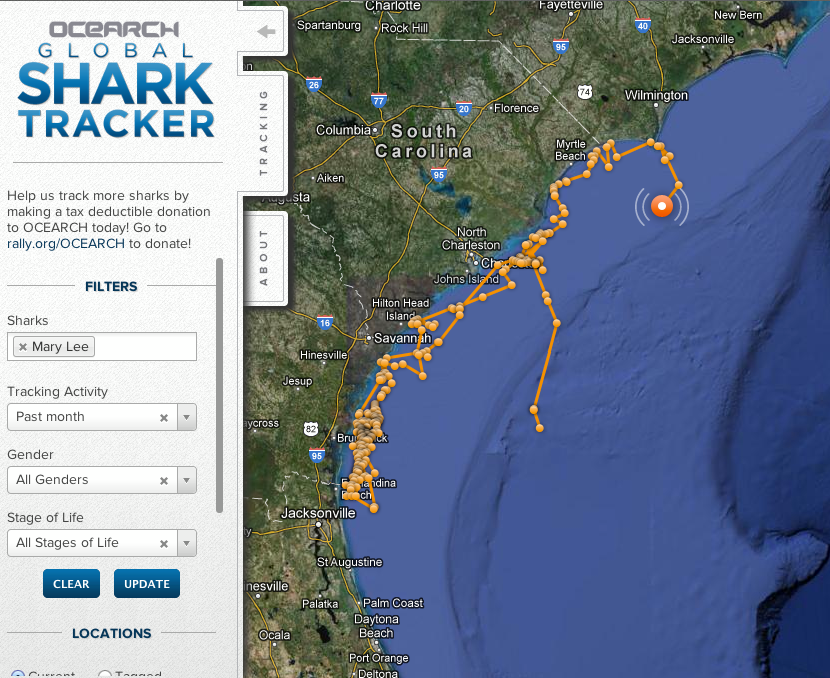Switch to the vertical About tab
This screenshot has height=678, width=830.
tap(264, 257)
